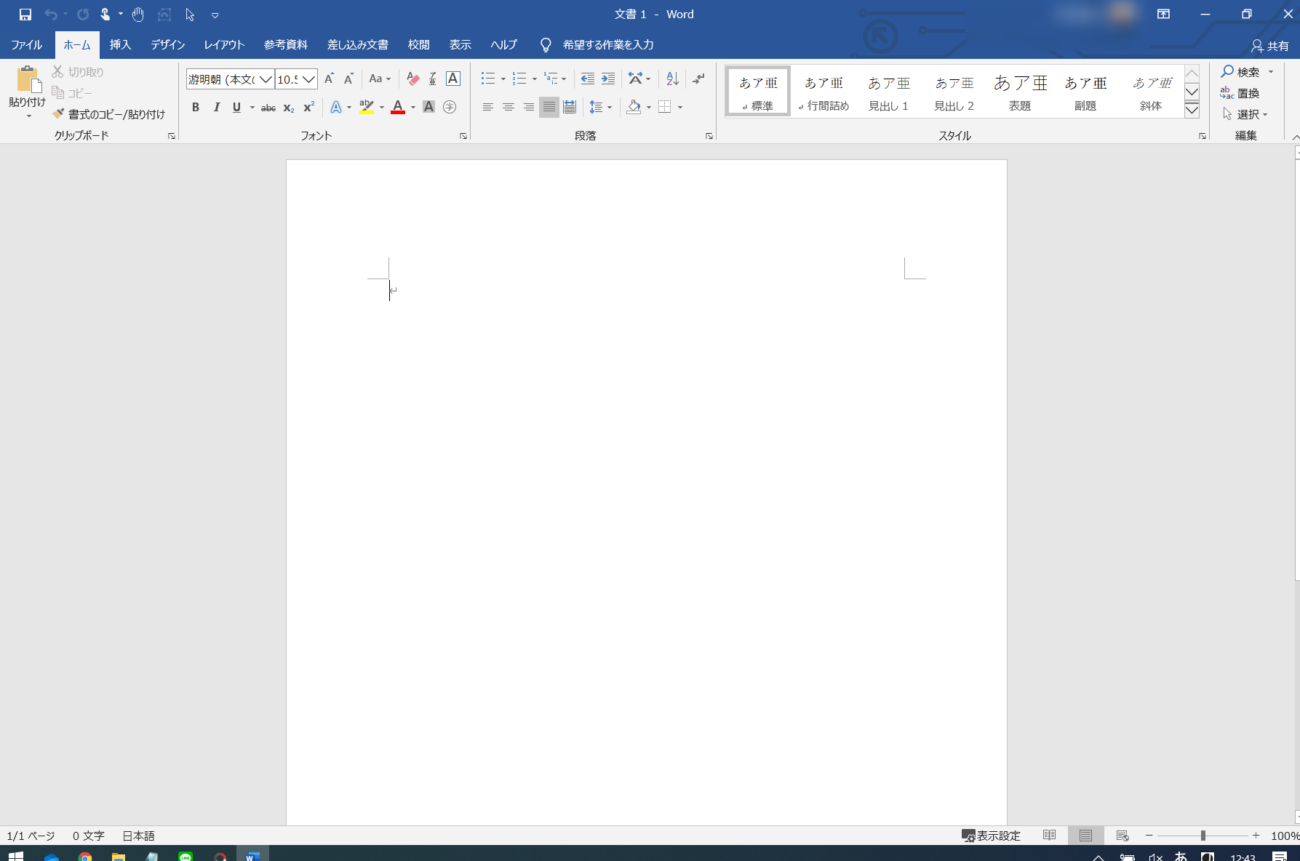The image size is (1300, 861).
Task: Click the Undo arrow in quick access toolbar
Action: coord(51,14)
